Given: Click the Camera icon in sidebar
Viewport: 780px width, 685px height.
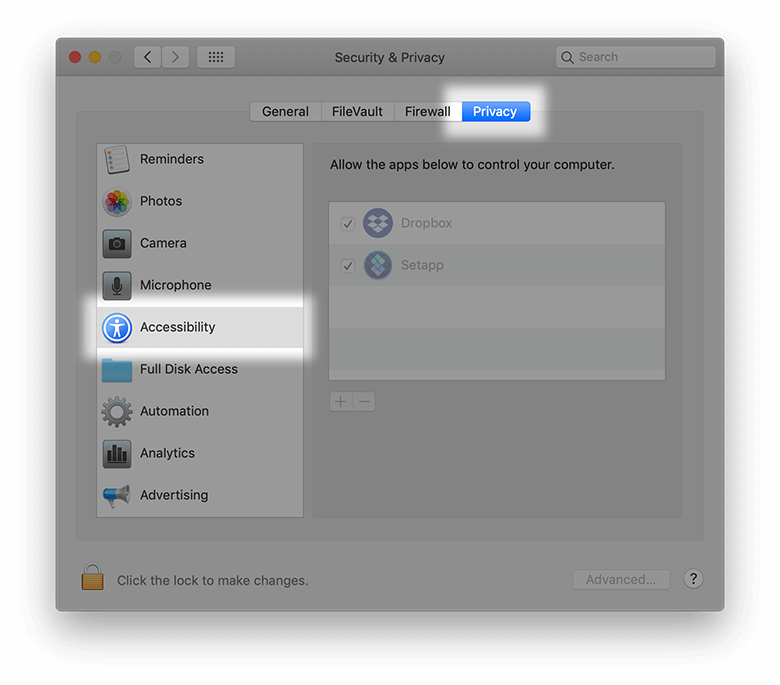Looking at the screenshot, I should tap(117, 244).
